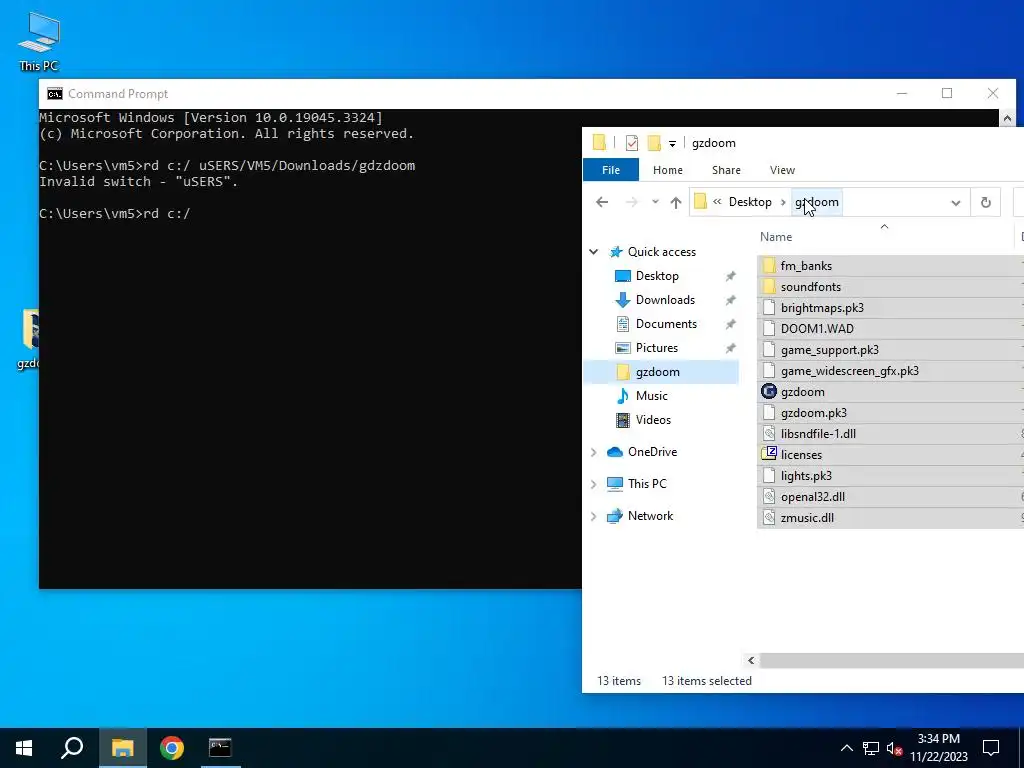The height and width of the screenshot is (768, 1024).
Task: Open the muted volume tray icon
Action: point(895,748)
